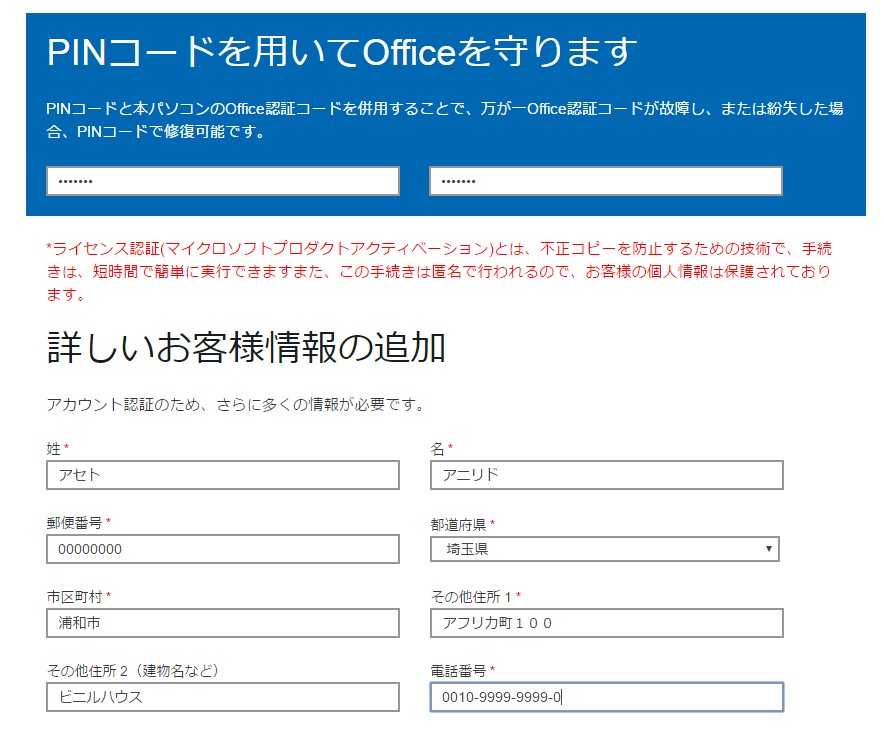Click the 郵便番号 field with 00000000
This screenshot has width=884, height=736.
tap(223, 549)
